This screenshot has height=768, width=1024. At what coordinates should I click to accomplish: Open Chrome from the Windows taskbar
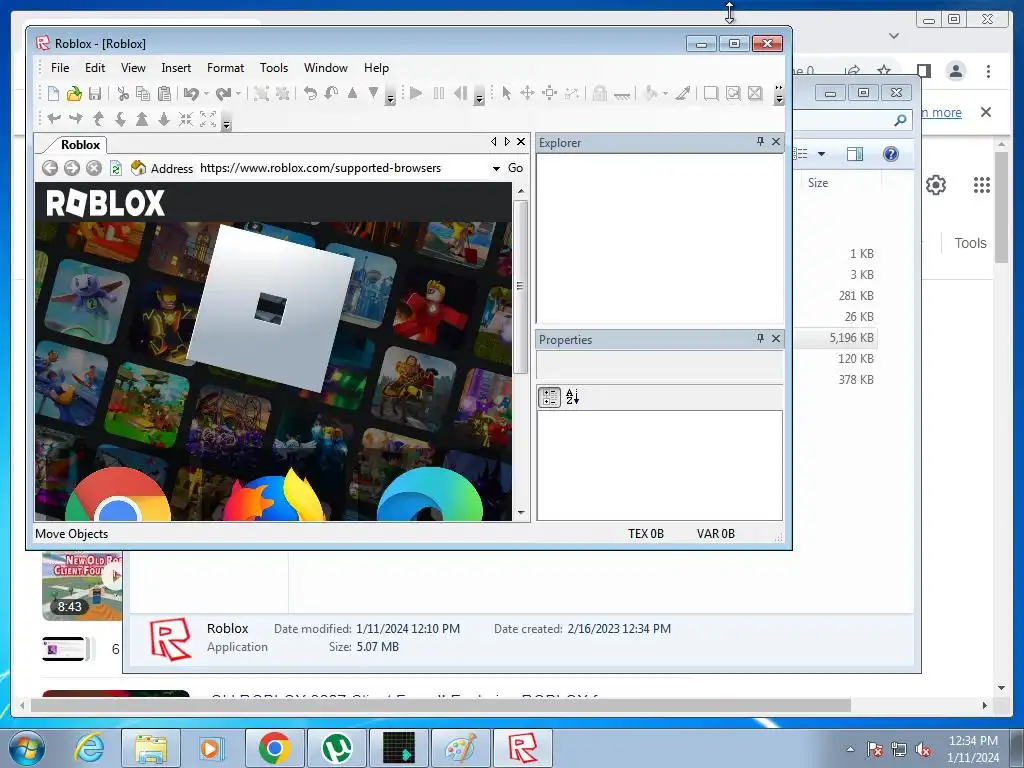(274, 748)
